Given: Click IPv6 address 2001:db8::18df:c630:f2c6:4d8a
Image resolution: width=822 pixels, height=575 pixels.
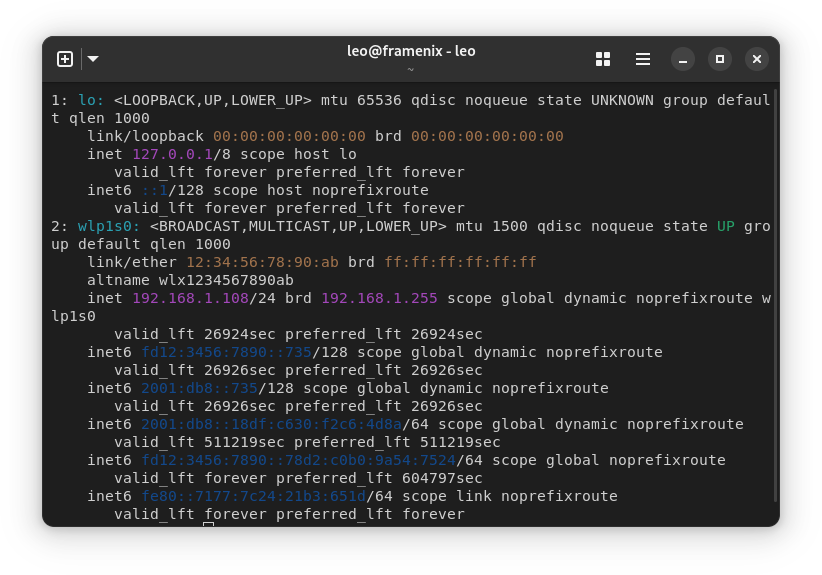Looking at the screenshot, I should click(x=271, y=424).
